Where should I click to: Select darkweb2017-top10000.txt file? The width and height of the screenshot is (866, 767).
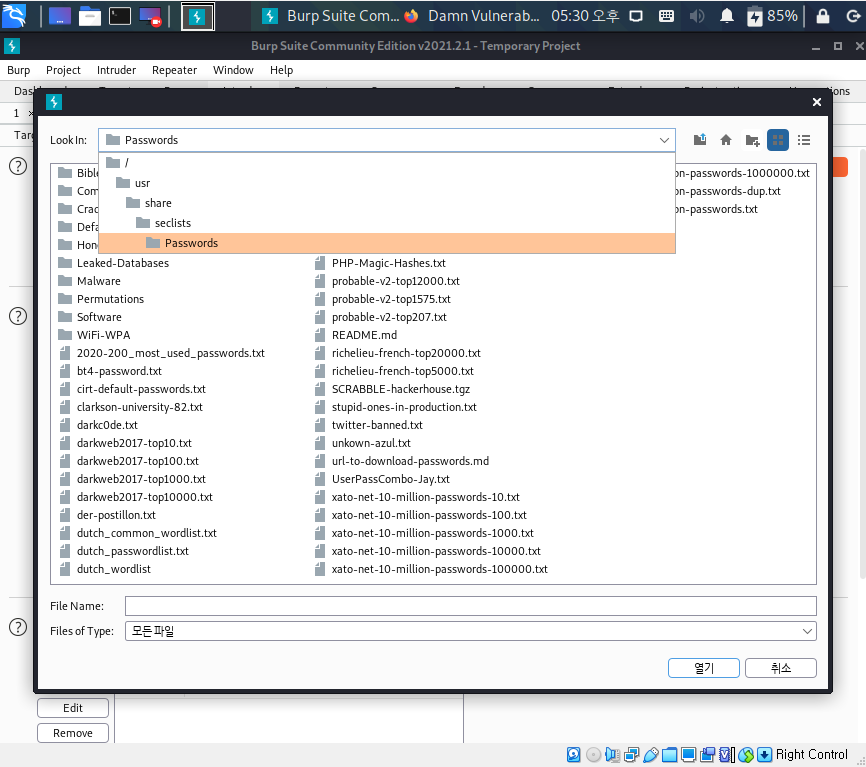[x=136, y=497]
